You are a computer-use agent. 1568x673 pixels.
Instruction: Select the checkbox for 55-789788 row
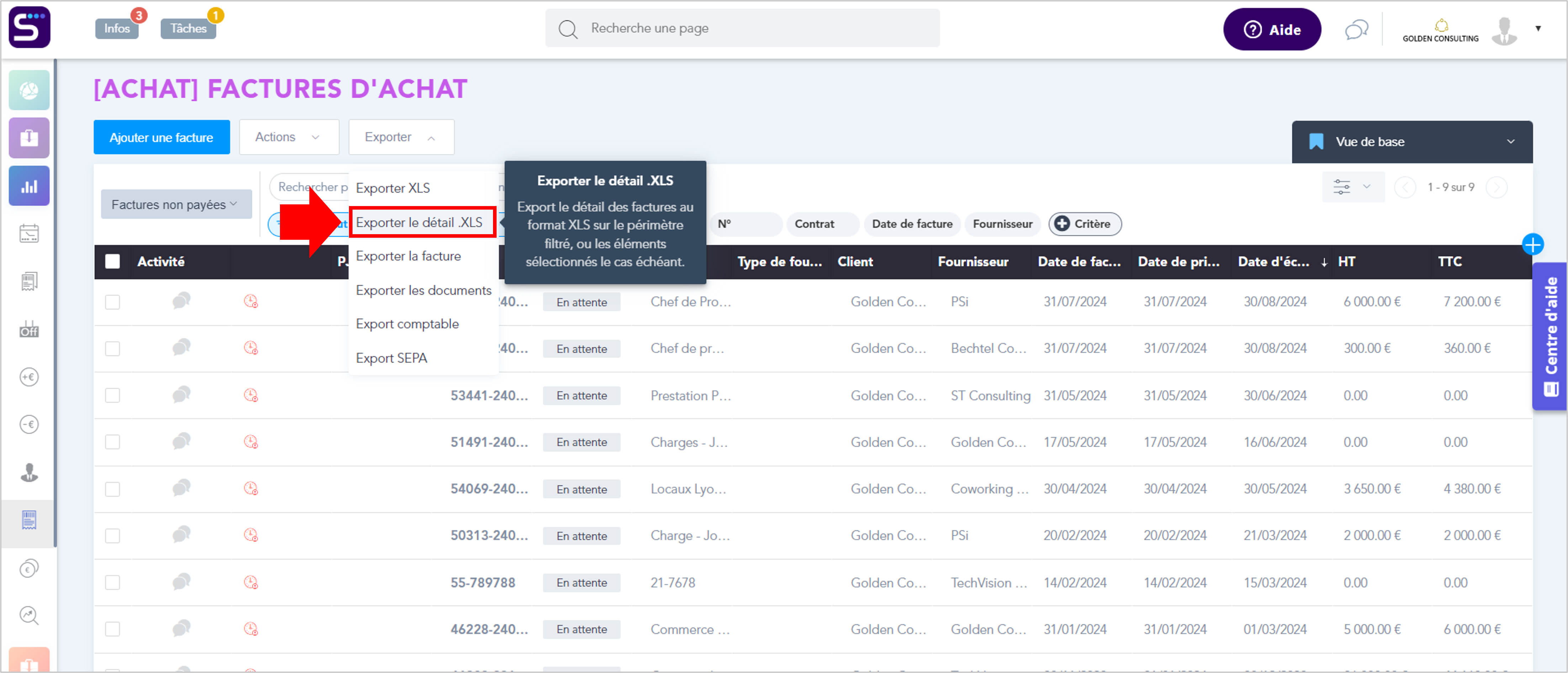click(x=113, y=583)
